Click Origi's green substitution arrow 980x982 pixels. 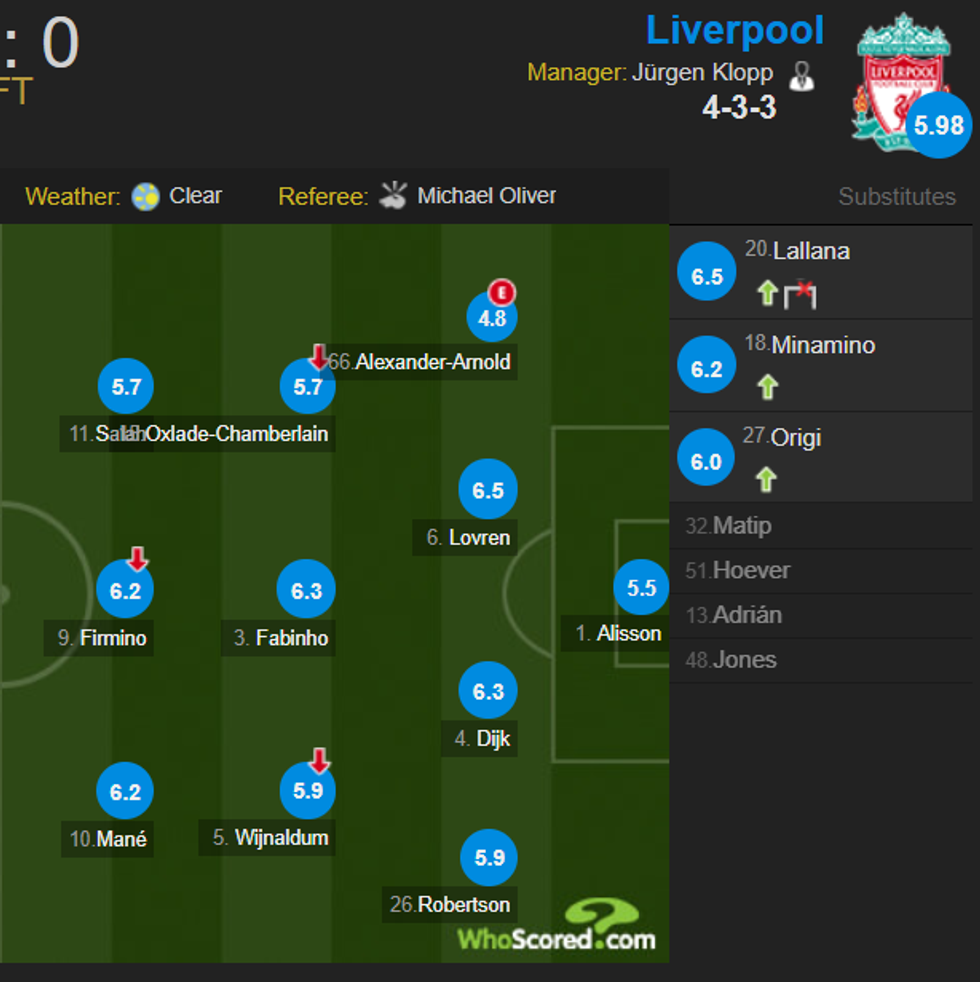[768, 479]
